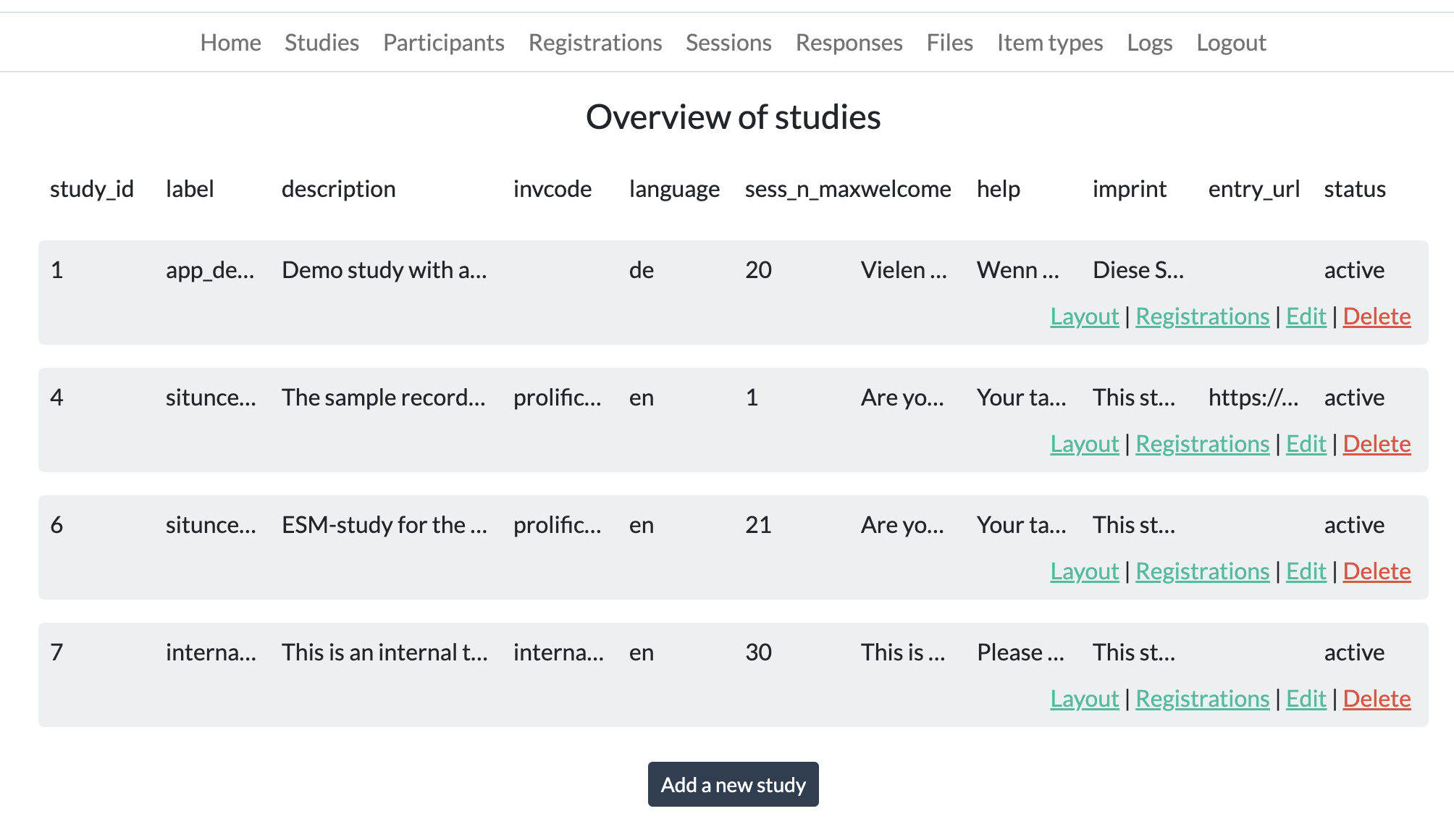View Registrations link for study 6
The height and width of the screenshot is (840, 1454).
[1202, 571]
